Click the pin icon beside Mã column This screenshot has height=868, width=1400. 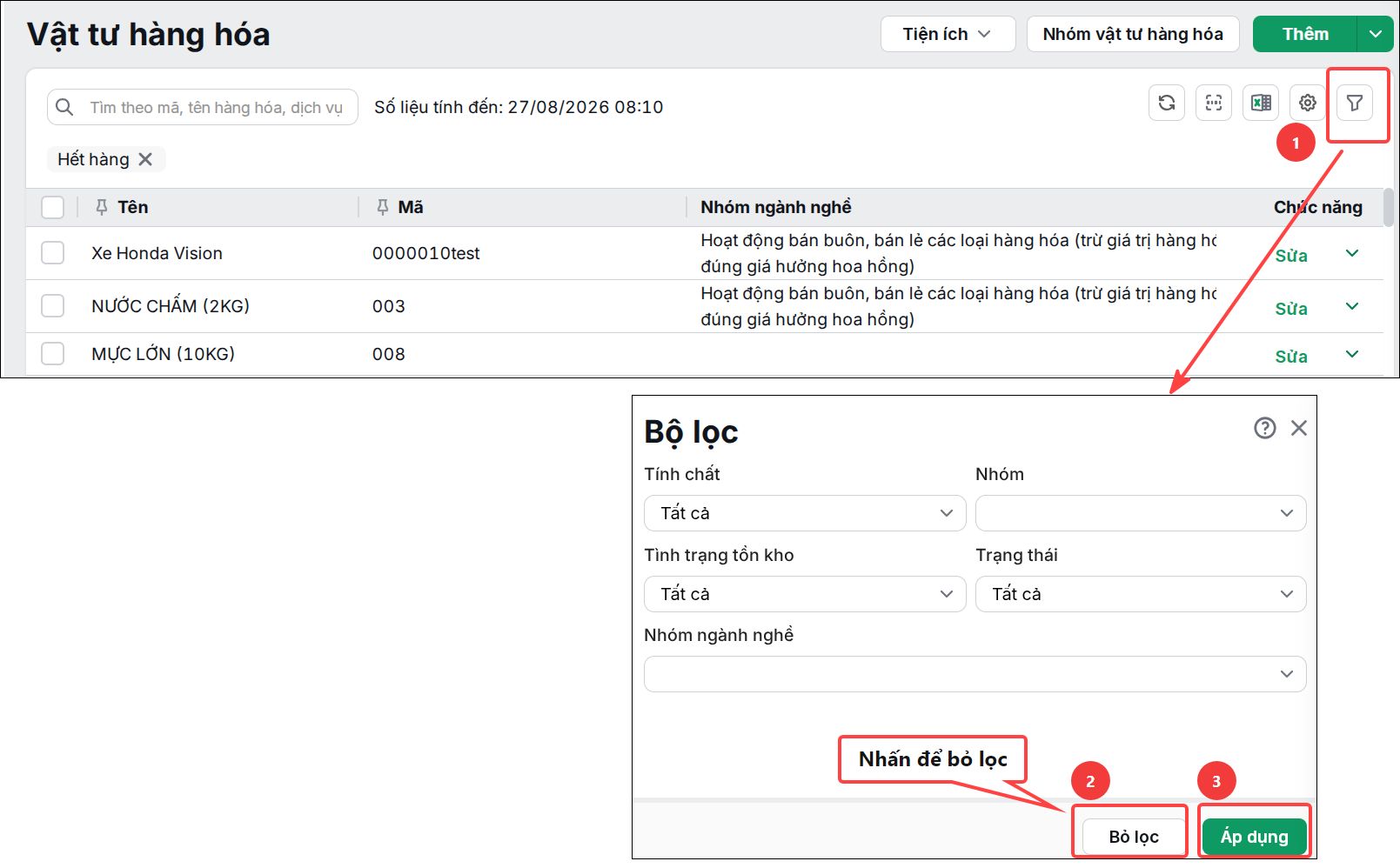point(382,207)
